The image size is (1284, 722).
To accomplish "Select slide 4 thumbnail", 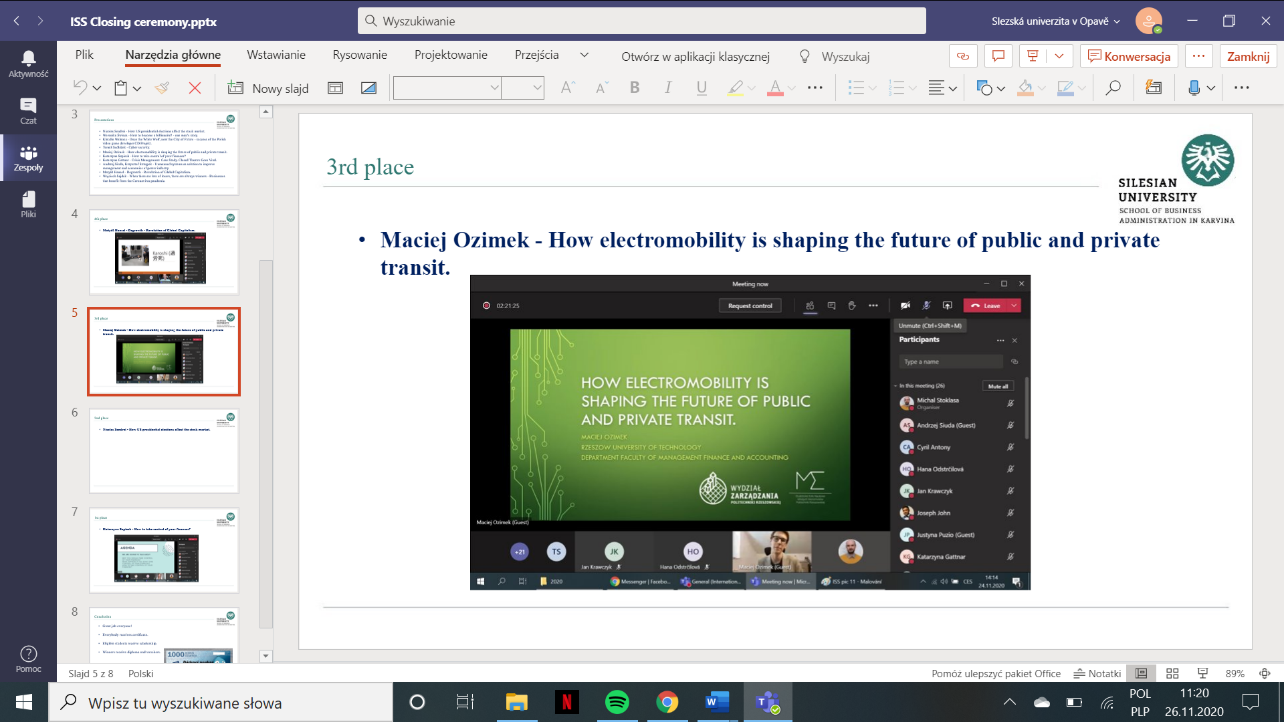I will 164,252.
